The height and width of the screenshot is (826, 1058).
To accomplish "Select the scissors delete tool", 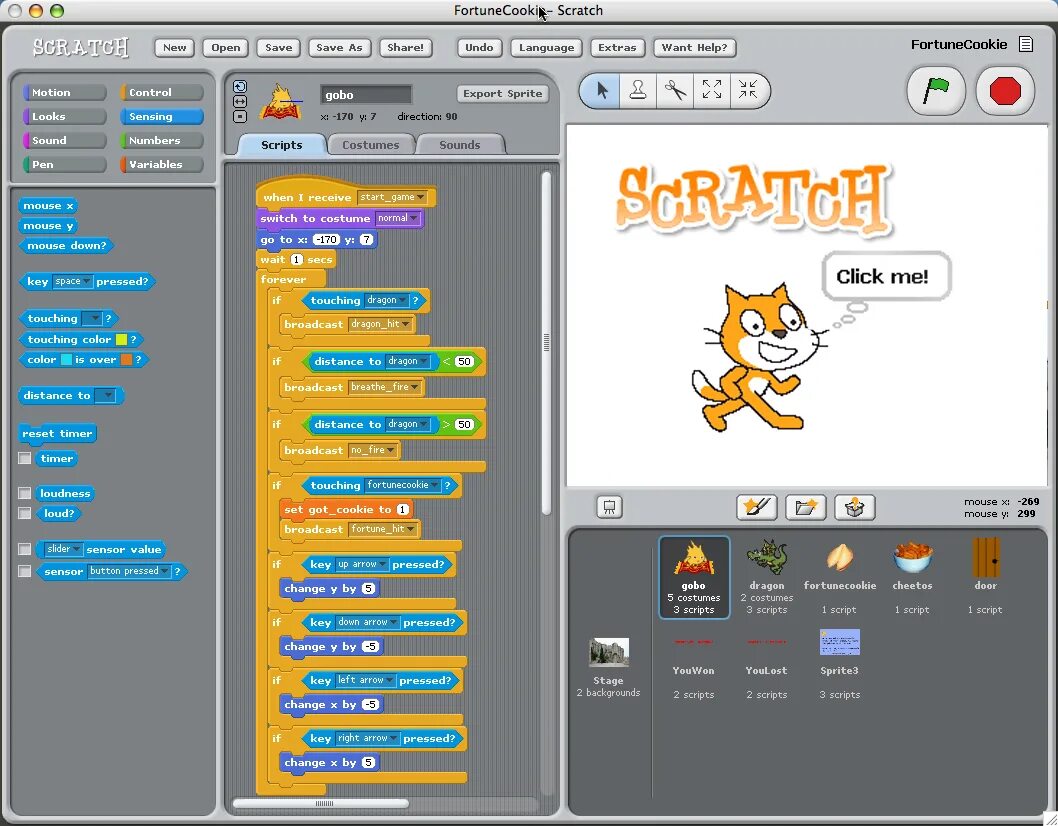I will point(675,90).
